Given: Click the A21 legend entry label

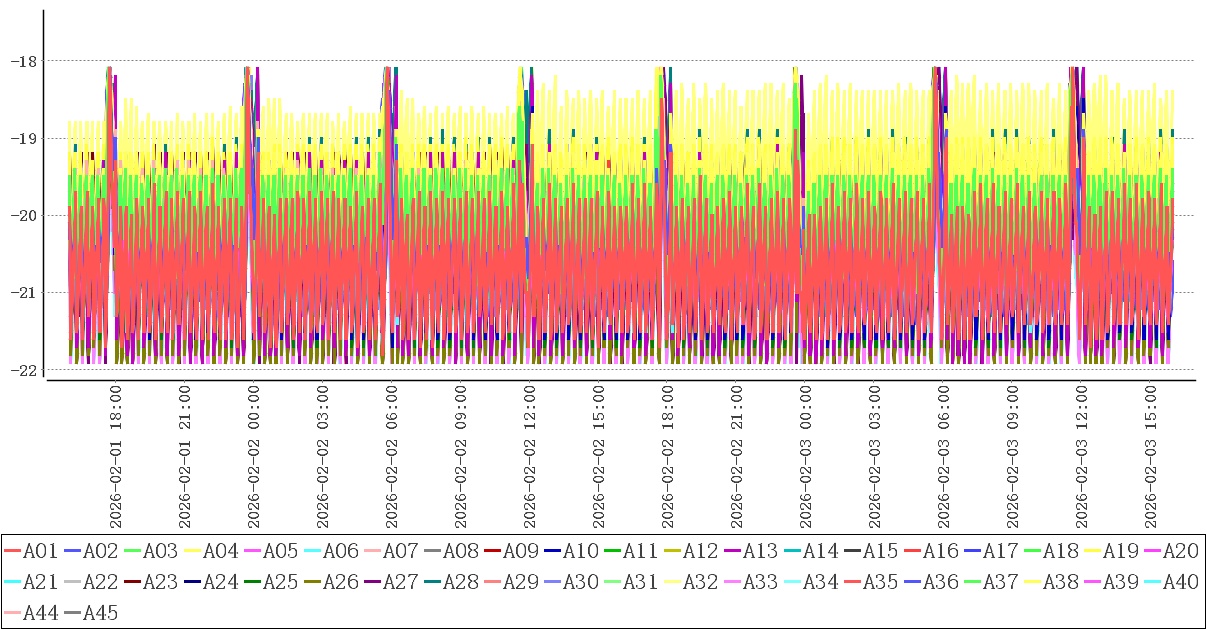Looking at the screenshot, I should pos(40,582).
